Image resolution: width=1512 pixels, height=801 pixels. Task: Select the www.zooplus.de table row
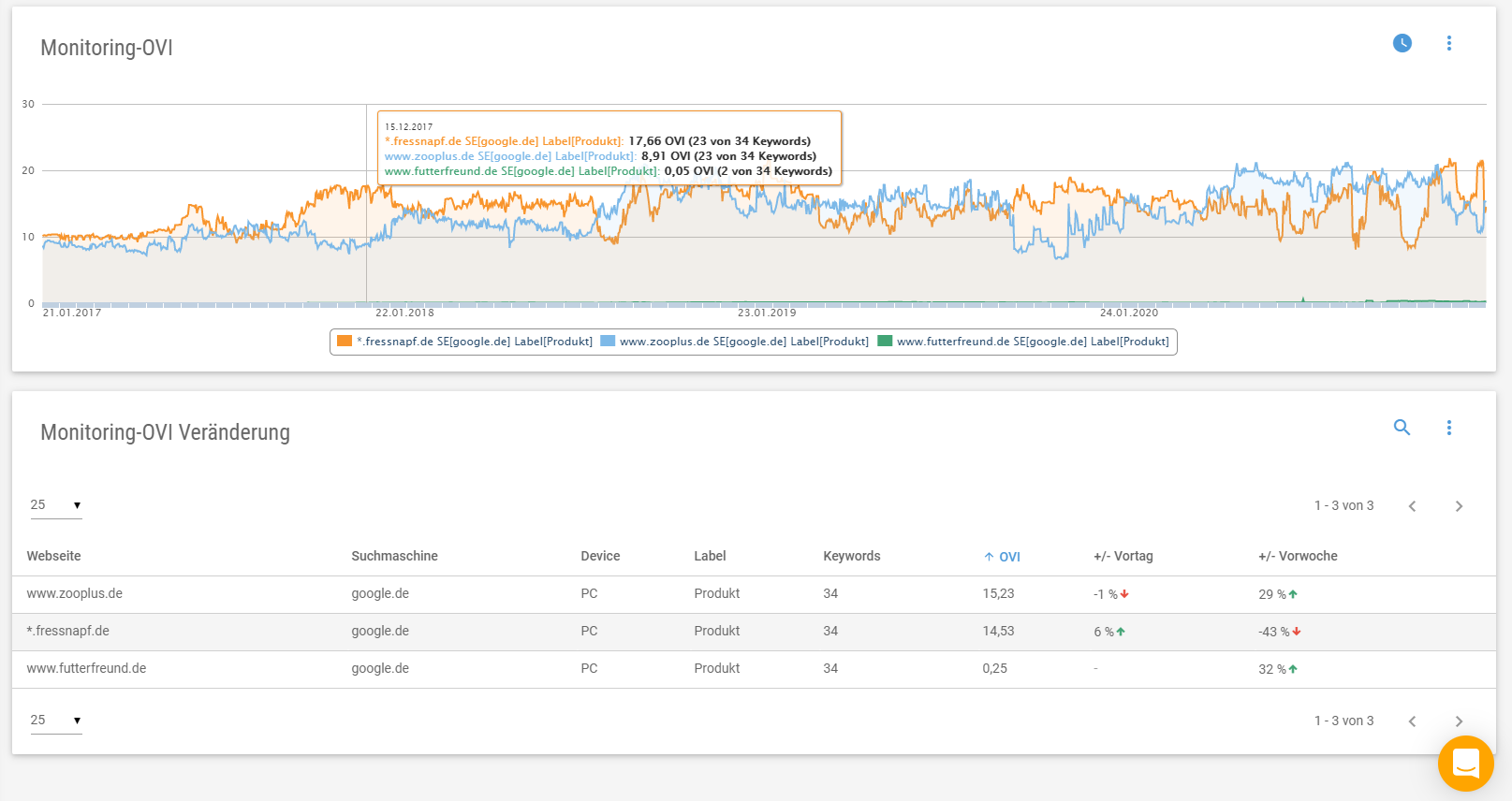pyautogui.click(x=754, y=594)
